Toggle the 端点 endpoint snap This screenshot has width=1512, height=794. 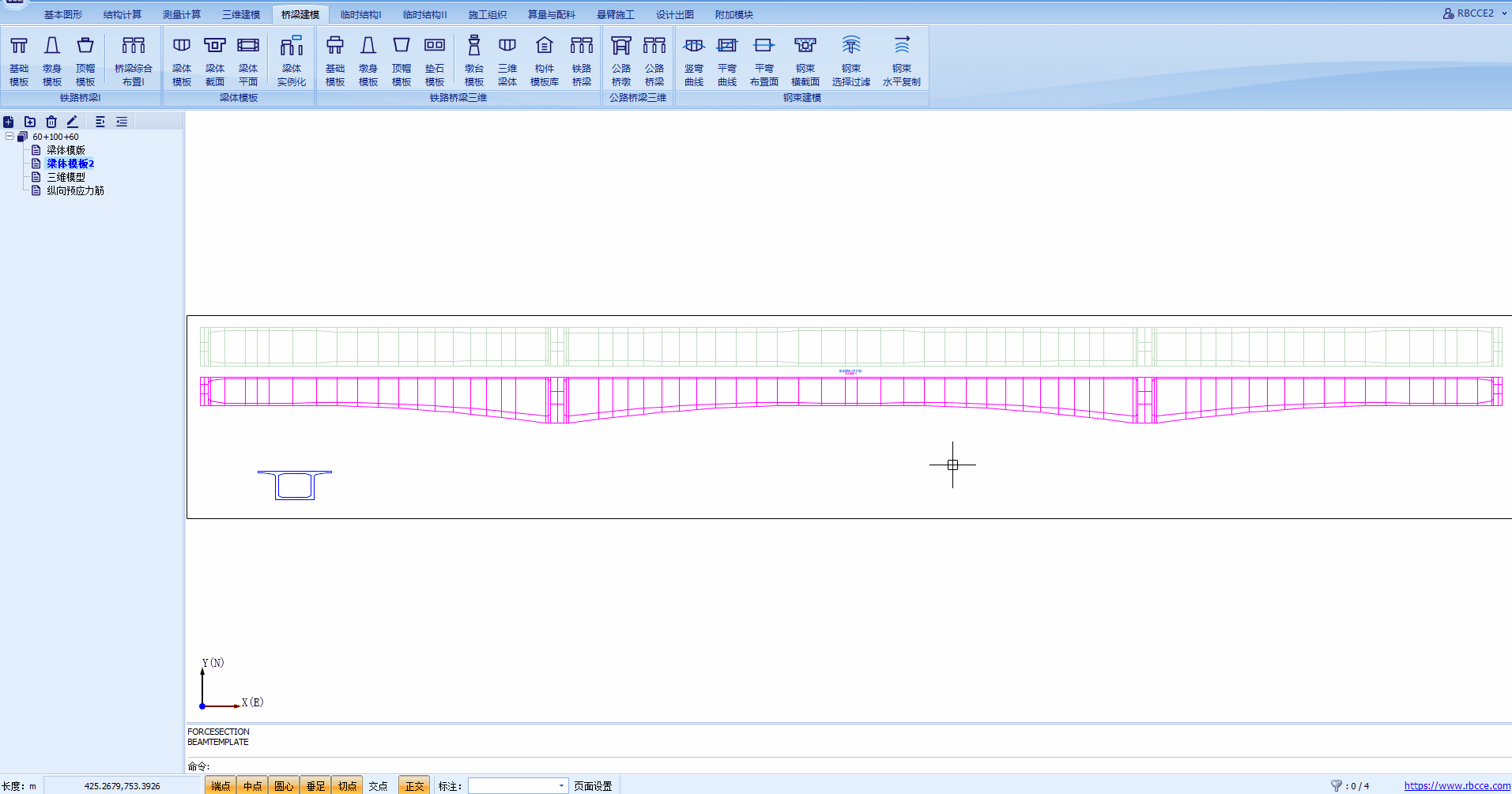point(221,785)
